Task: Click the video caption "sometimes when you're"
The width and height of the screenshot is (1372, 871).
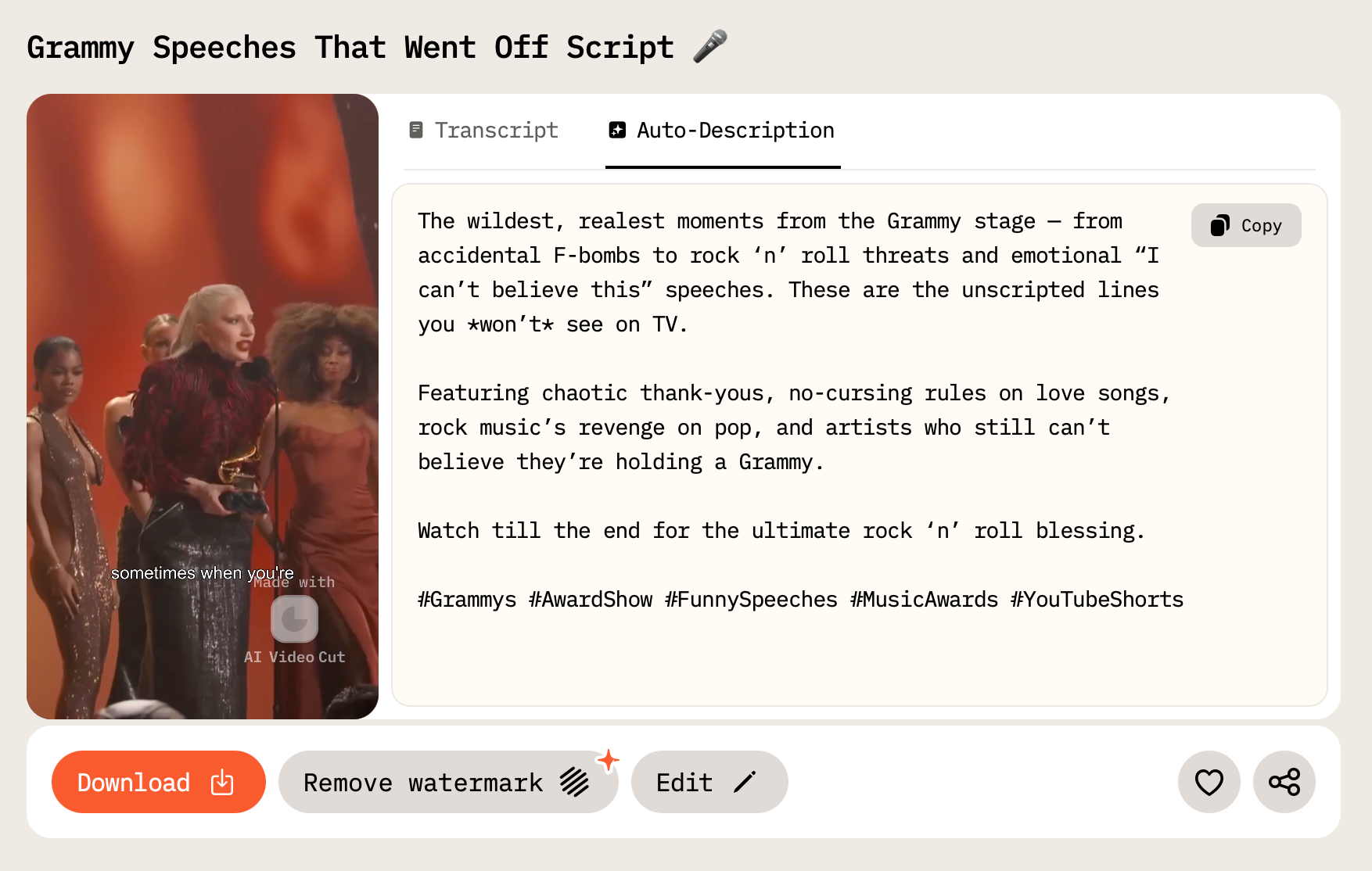Action: (x=202, y=573)
